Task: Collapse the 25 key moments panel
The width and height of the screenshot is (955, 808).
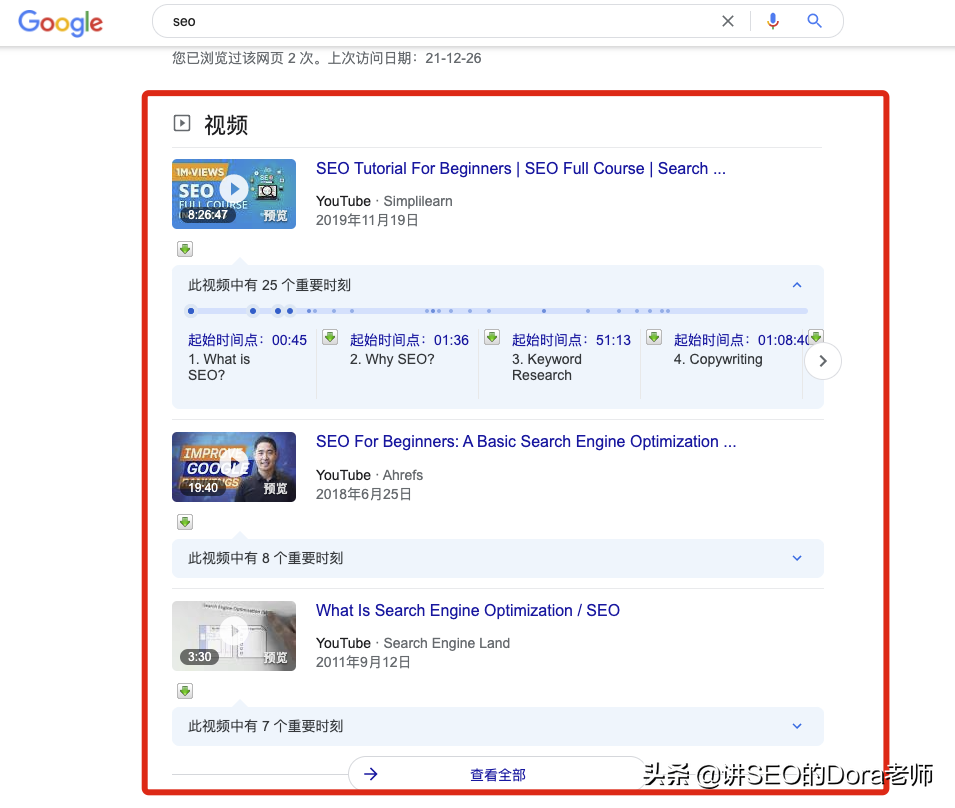Action: click(797, 285)
